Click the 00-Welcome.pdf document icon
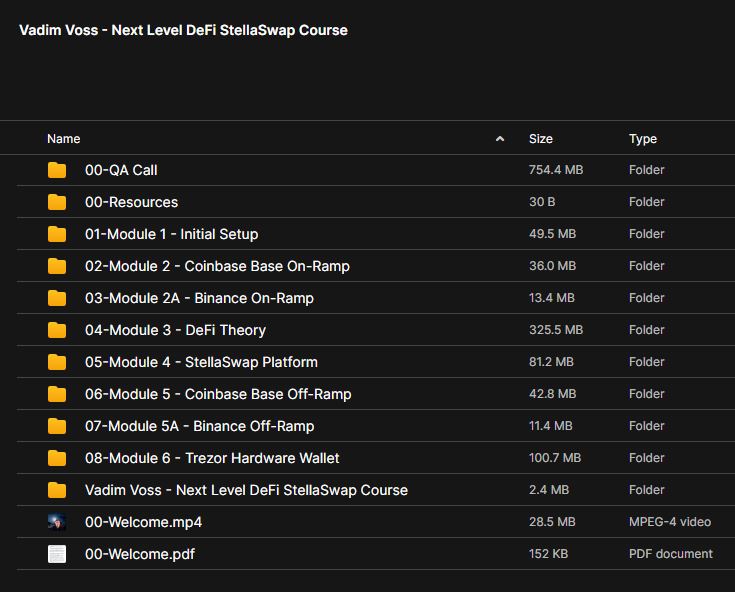This screenshot has width=735, height=592. 57,554
